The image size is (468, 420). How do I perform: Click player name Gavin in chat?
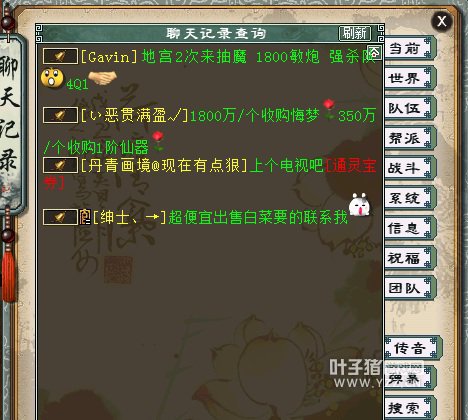click(109, 57)
